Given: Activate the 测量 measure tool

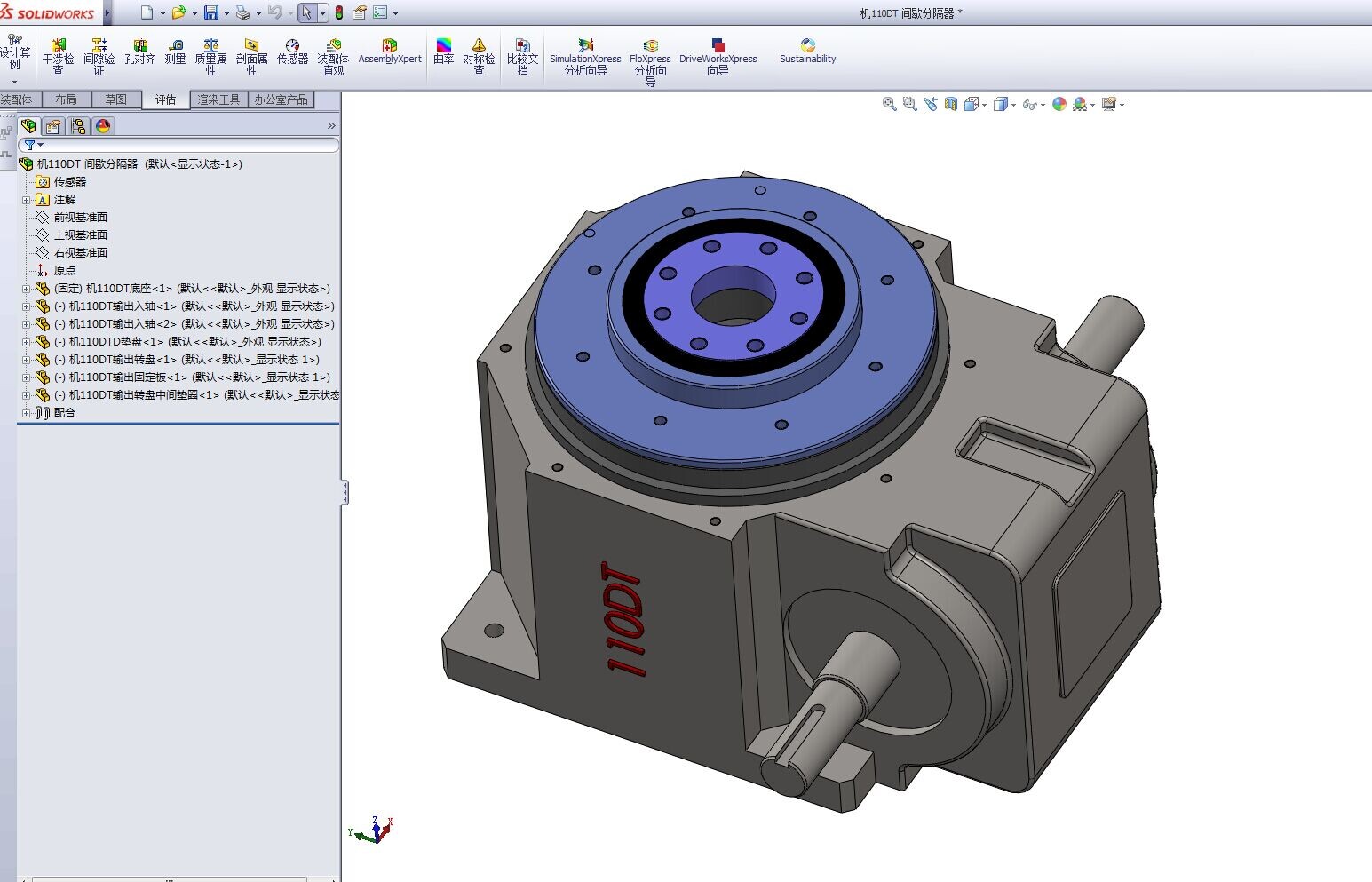Looking at the screenshot, I should (x=175, y=52).
